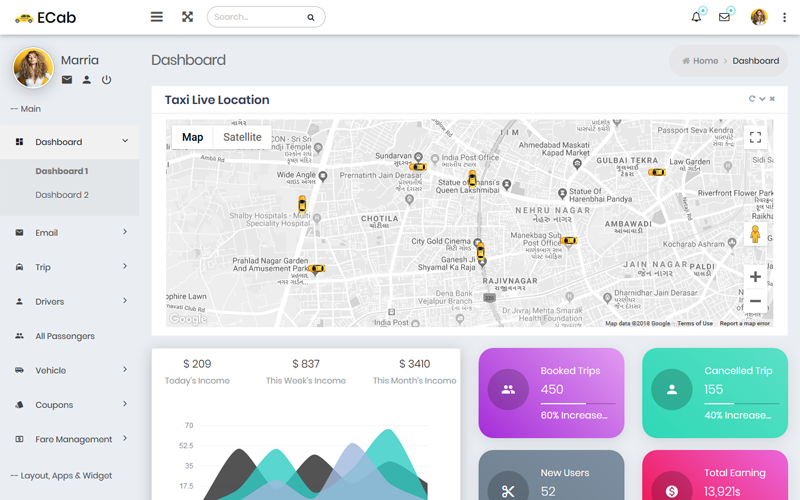Click the Total Earning dollar icon
This screenshot has height=500, width=800.
[x=672, y=491]
